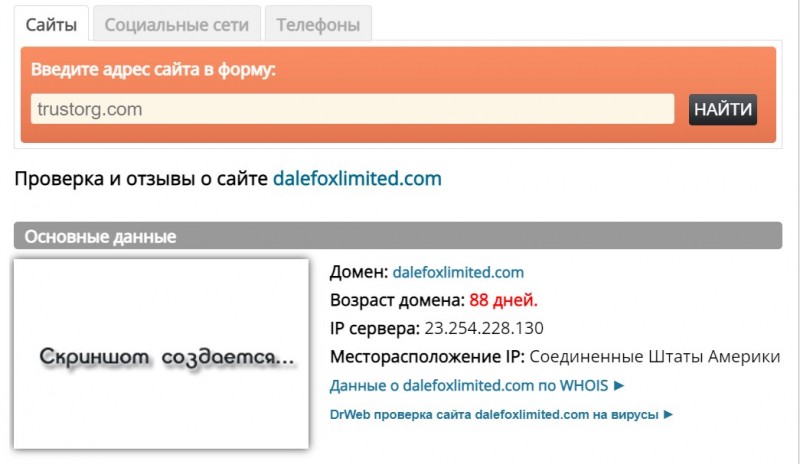Viewport: 800px width, 464px height.
Task: Click the Введите адрес сайта в форму label
Action: (x=153, y=69)
